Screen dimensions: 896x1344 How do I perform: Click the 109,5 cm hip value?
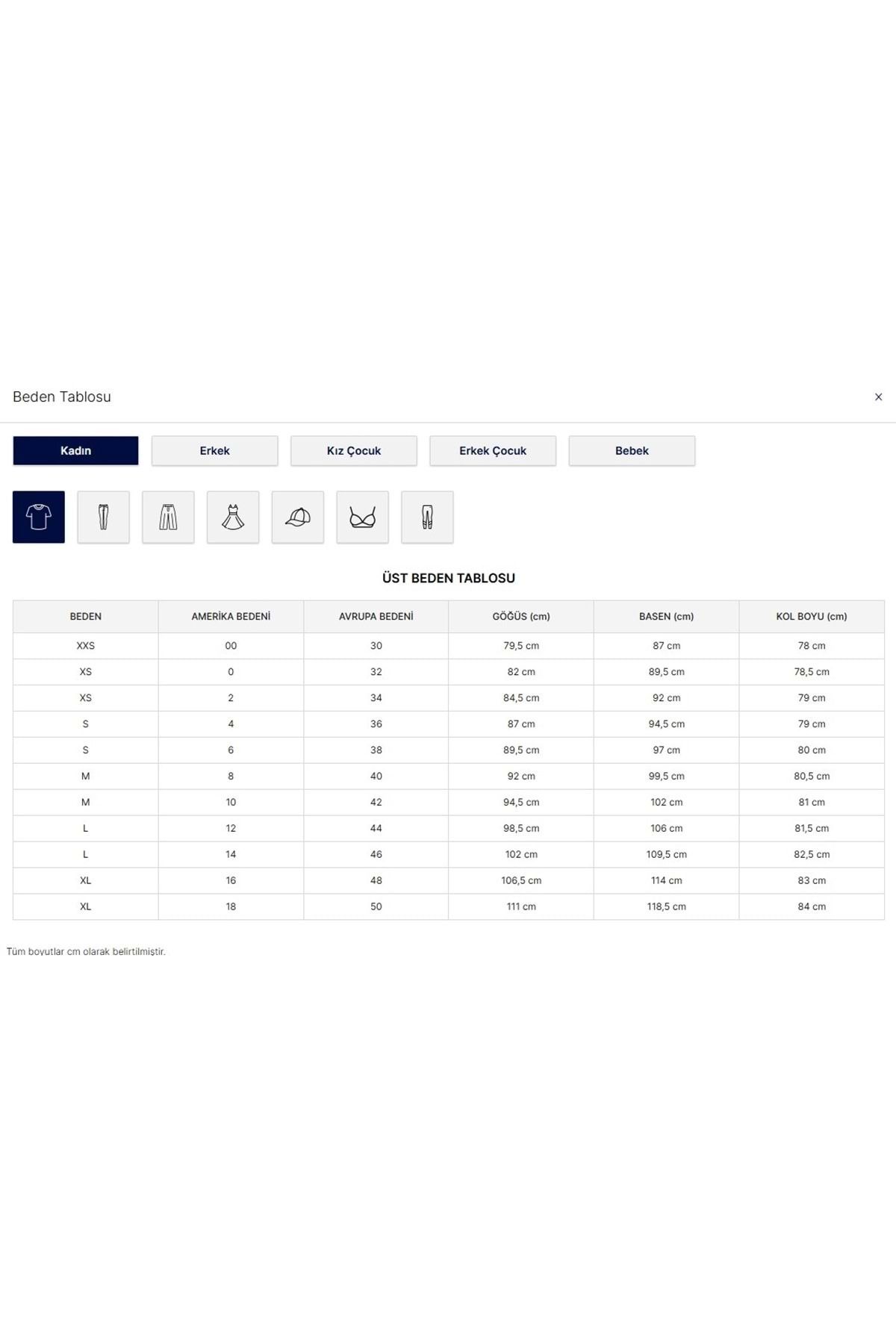point(667,855)
